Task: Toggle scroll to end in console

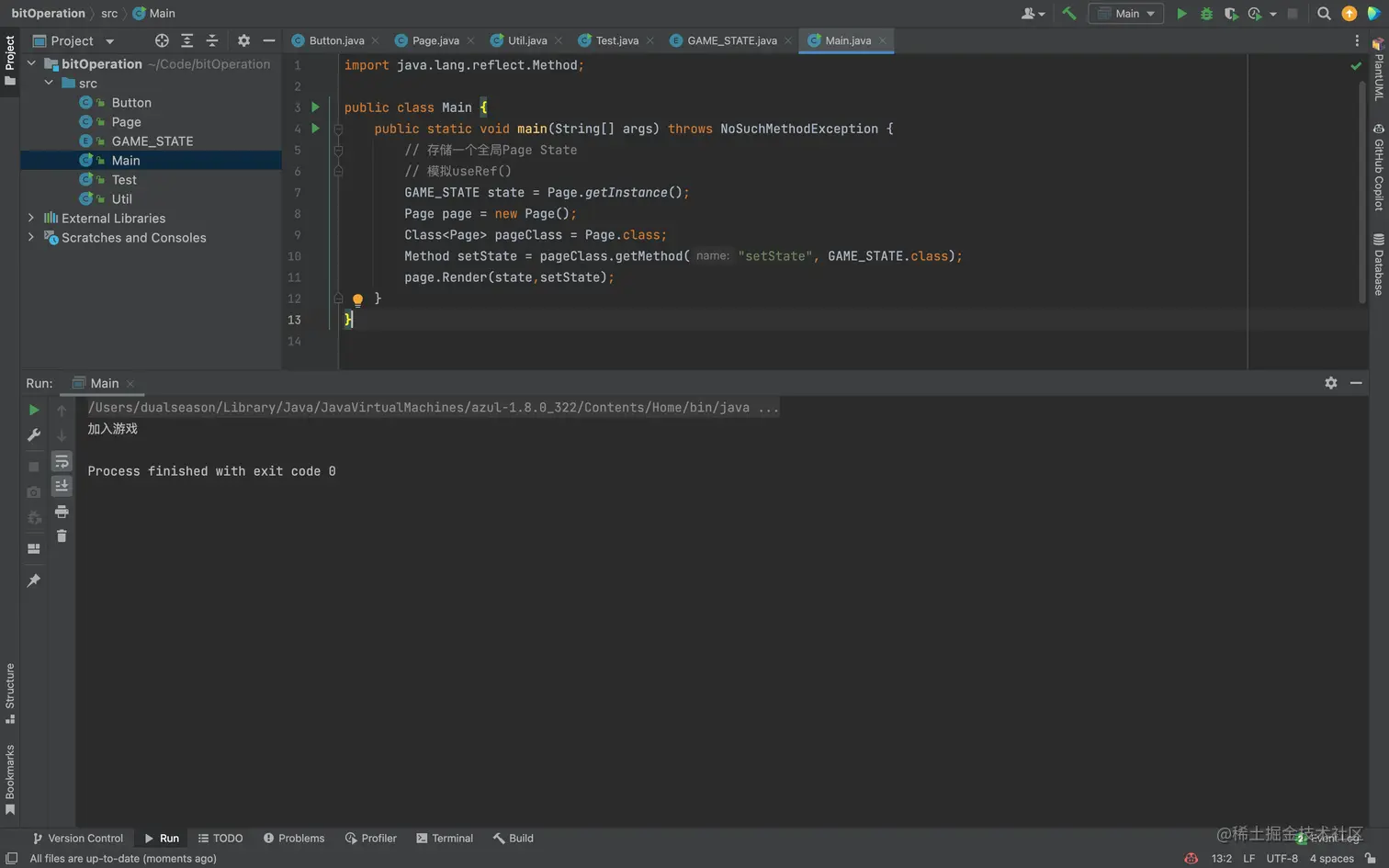Action: pos(62,486)
